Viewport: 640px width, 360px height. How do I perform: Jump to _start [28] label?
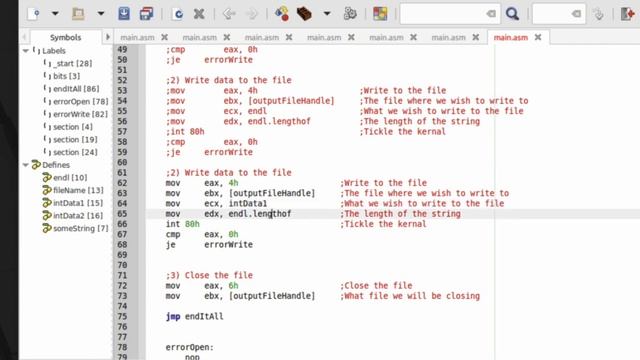pos(72,64)
